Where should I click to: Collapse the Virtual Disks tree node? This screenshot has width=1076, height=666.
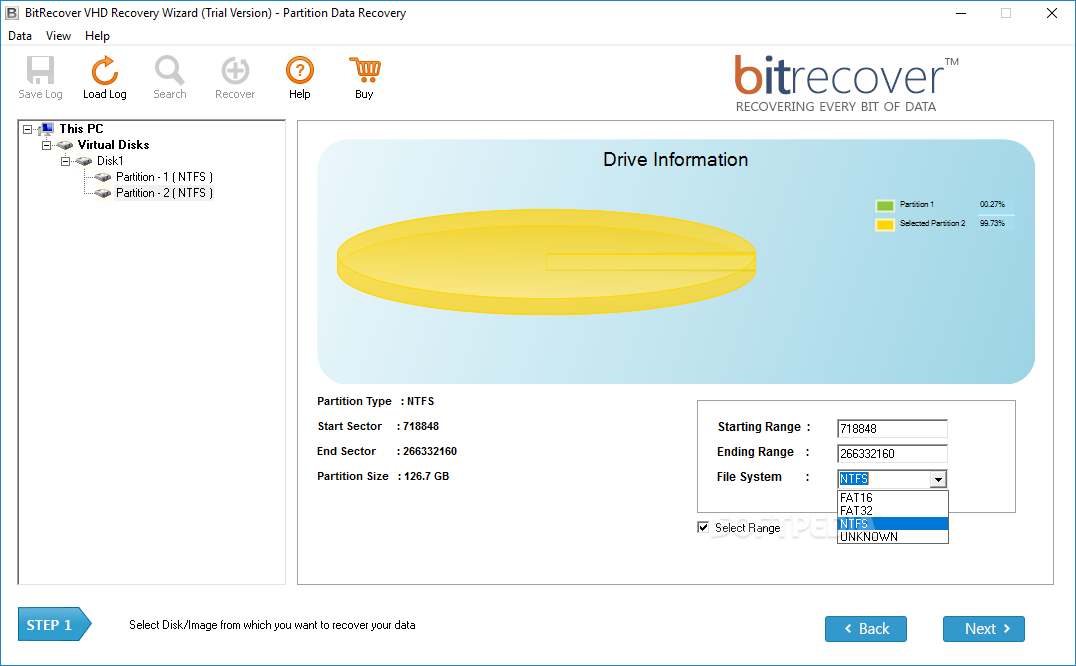pos(47,145)
